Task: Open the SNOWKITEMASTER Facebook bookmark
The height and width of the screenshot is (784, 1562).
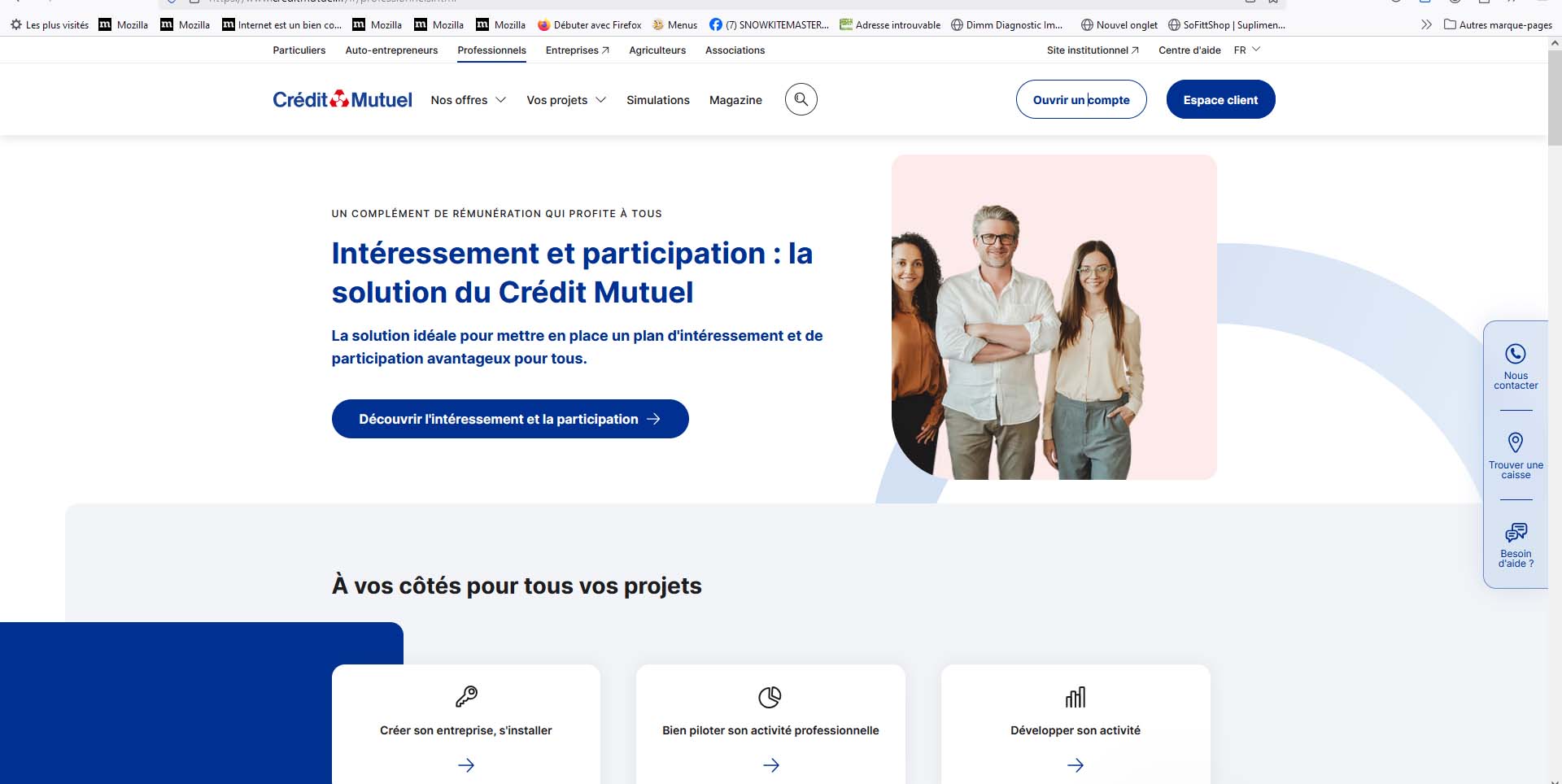Action: (769, 24)
